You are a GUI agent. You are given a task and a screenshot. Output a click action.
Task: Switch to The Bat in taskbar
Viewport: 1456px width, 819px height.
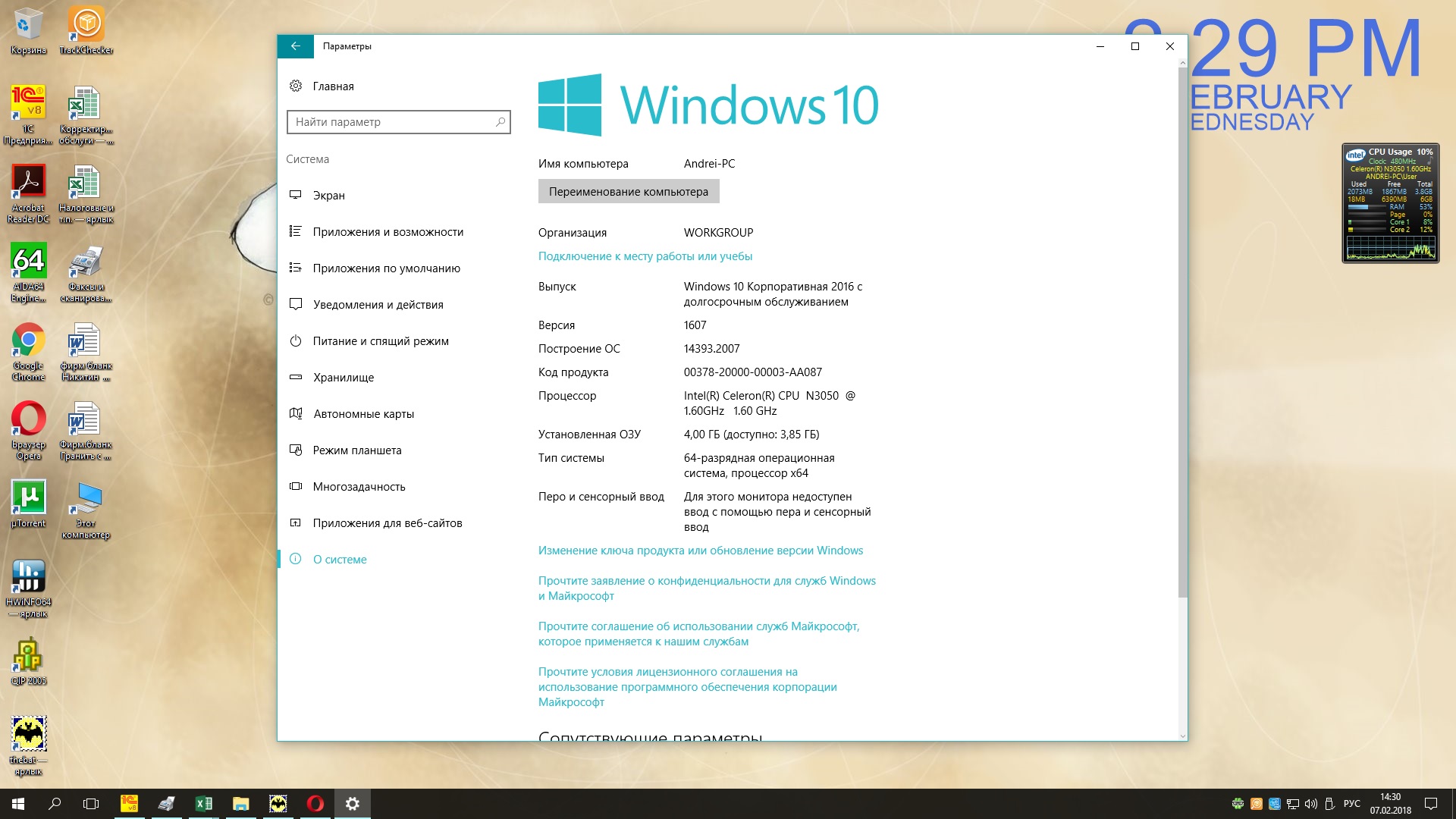278,804
